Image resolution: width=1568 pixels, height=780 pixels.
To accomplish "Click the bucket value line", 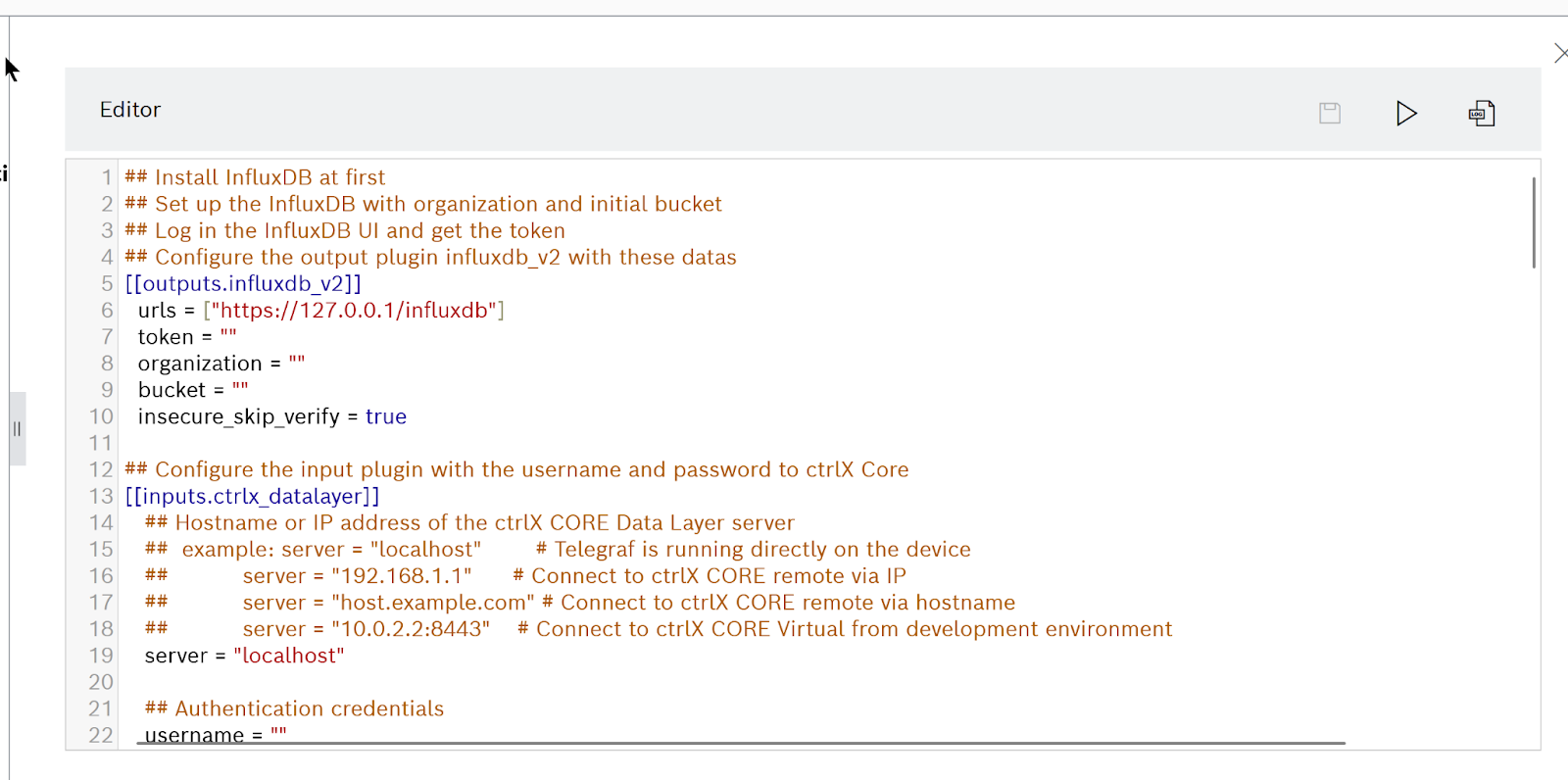I will (x=193, y=390).
